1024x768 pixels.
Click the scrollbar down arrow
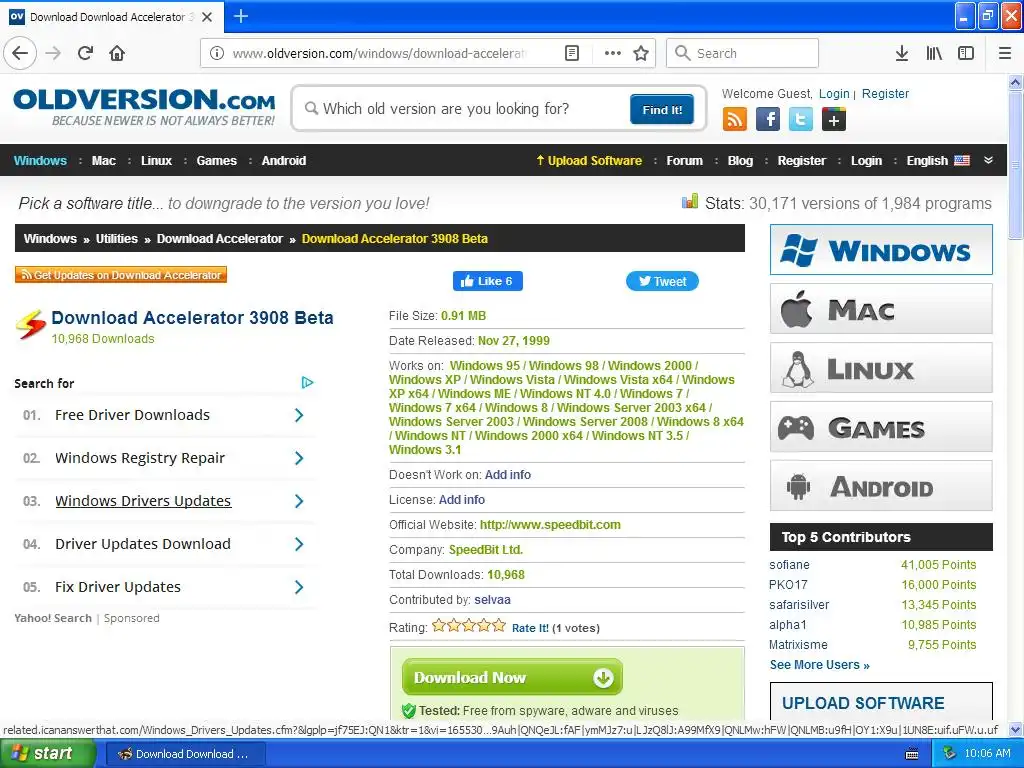[1015, 729]
